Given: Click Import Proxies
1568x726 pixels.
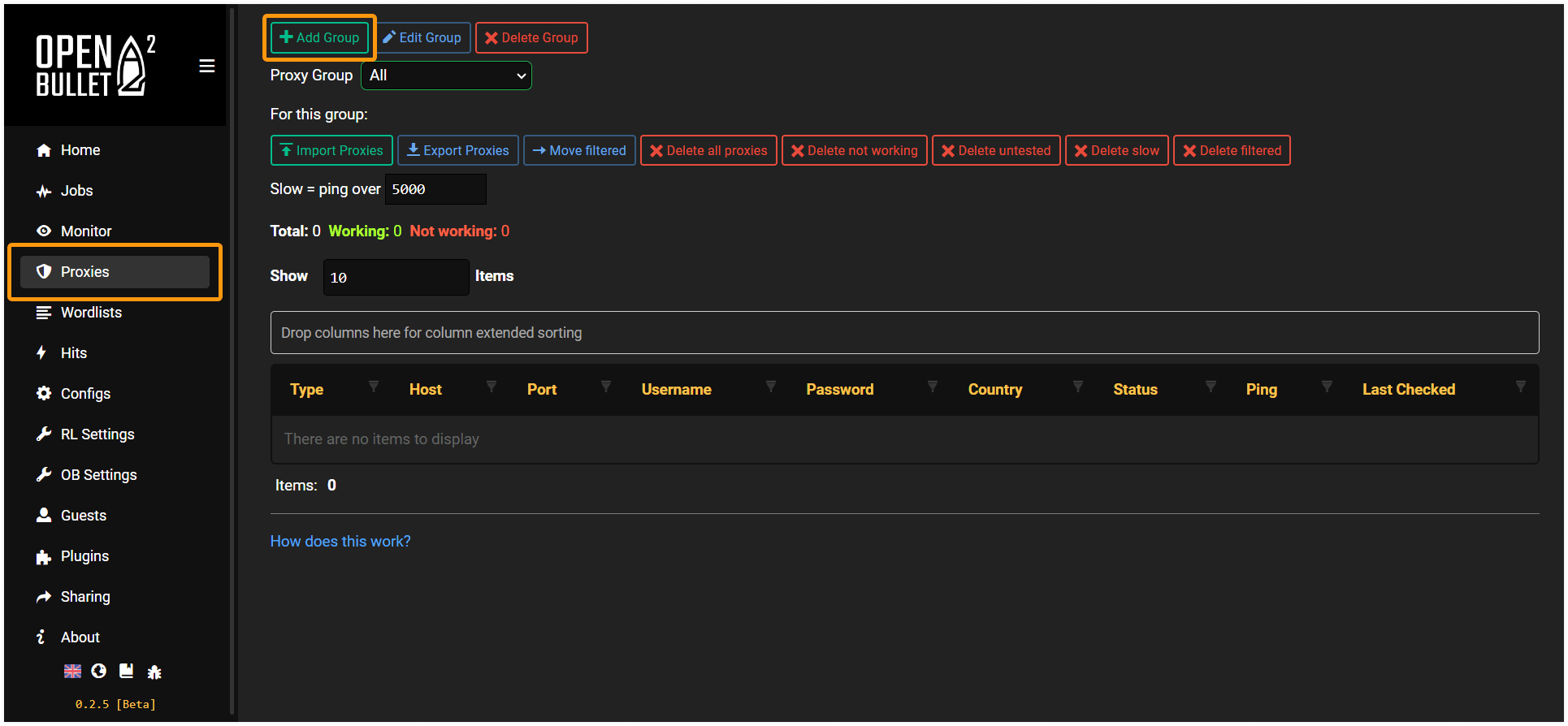Looking at the screenshot, I should [331, 150].
